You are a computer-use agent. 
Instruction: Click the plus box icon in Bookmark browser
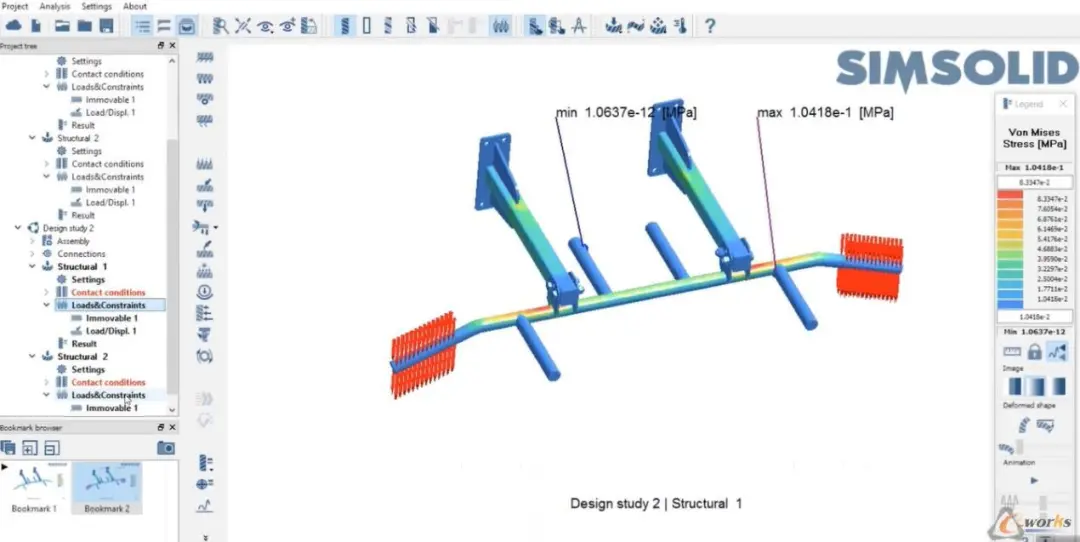click(29, 448)
